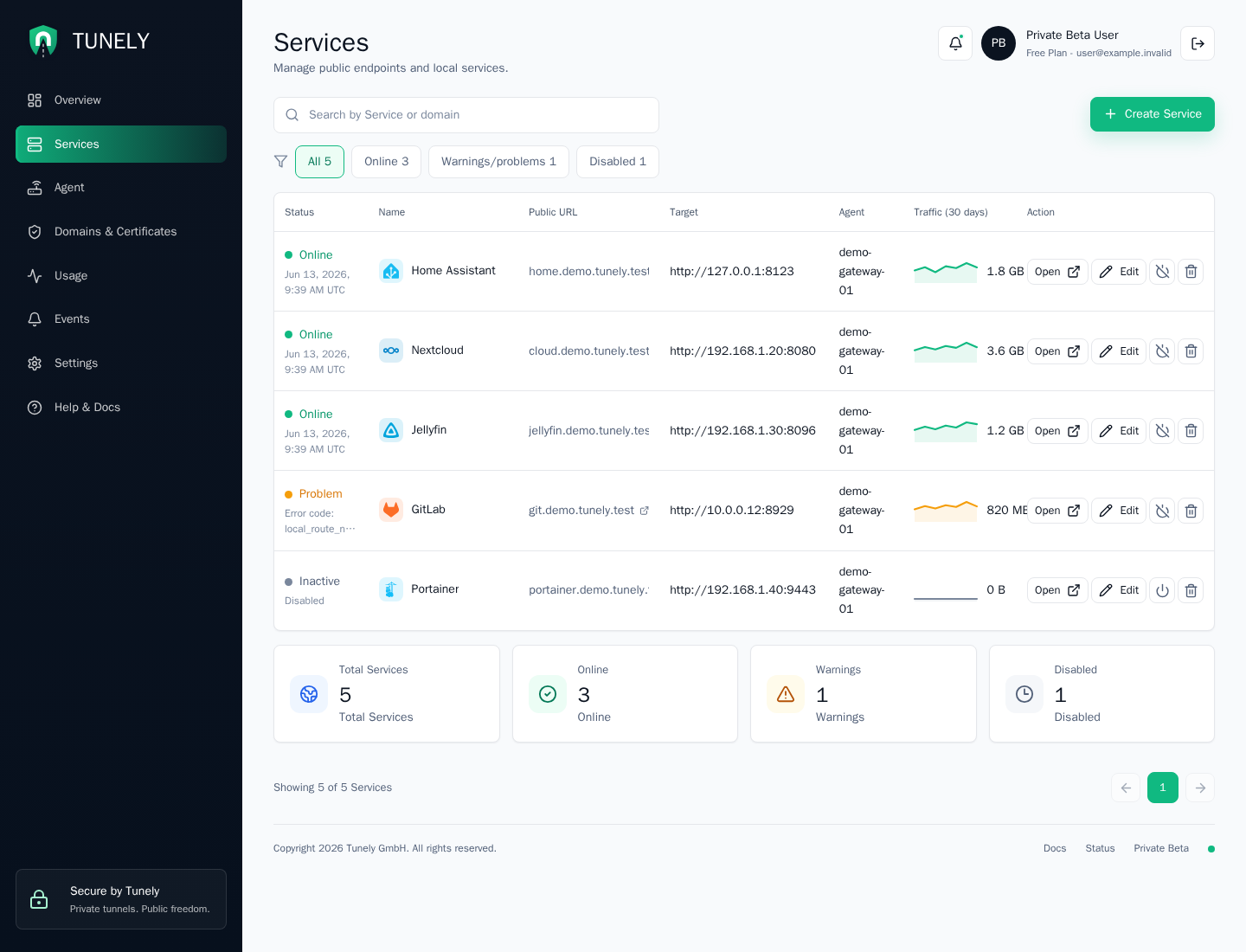Open the footer Docs link
This screenshot has height=952, width=1246.
coord(1055,848)
